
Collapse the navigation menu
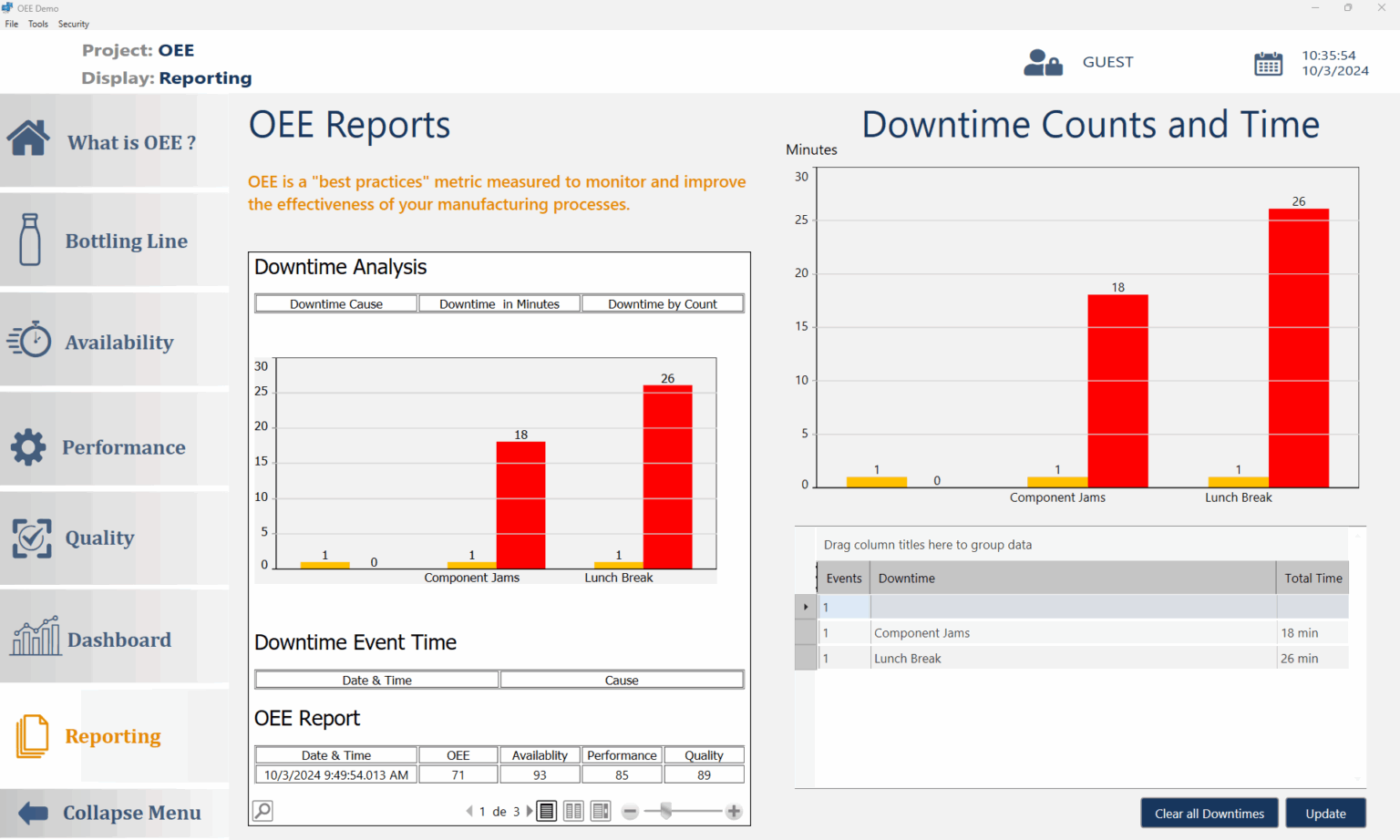click(x=32, y=812)
